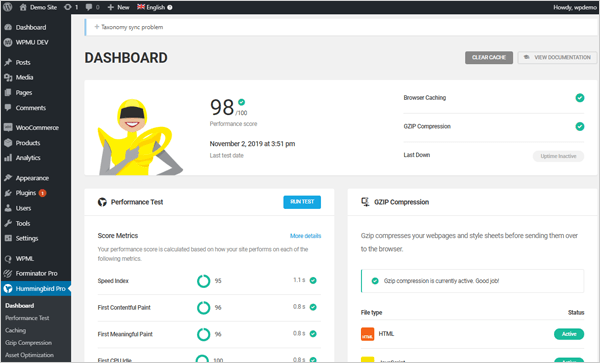Click the '1.1 s' Speed Index value
600x363 pixels.
pyautogui.click(x=299, y=280)
